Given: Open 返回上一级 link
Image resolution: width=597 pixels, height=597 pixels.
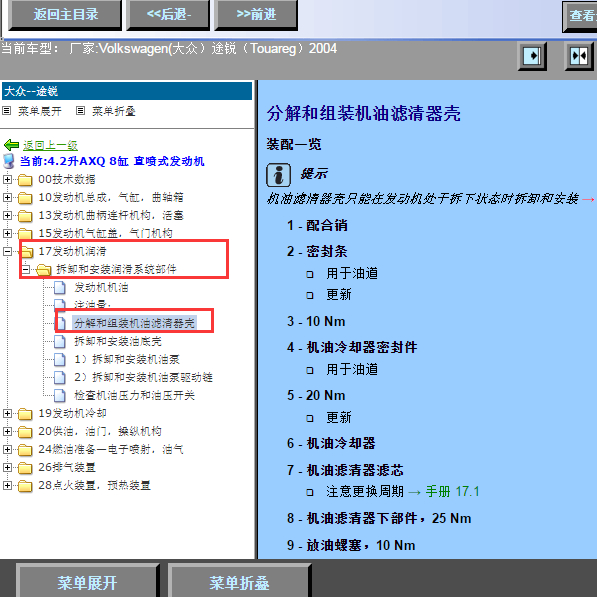Looking at the screenshot, I should [50, 145].
